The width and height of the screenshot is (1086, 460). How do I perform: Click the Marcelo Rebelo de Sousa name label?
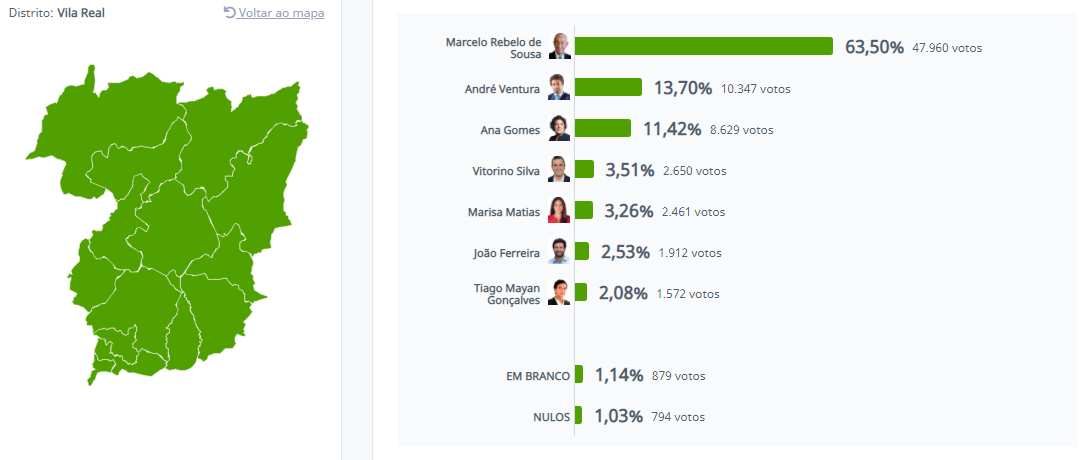pos(493,47)
